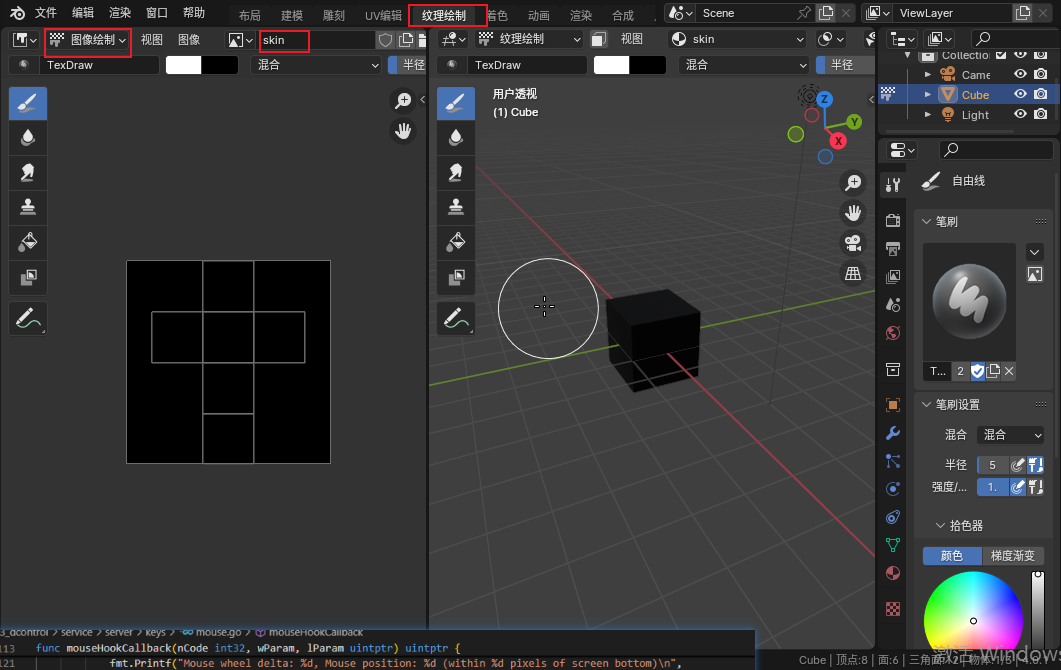Select the Annotate pencil tool in 3D viewport
Image resolution: width=1061 pixels, height=670 pixels.
[456, 318]
